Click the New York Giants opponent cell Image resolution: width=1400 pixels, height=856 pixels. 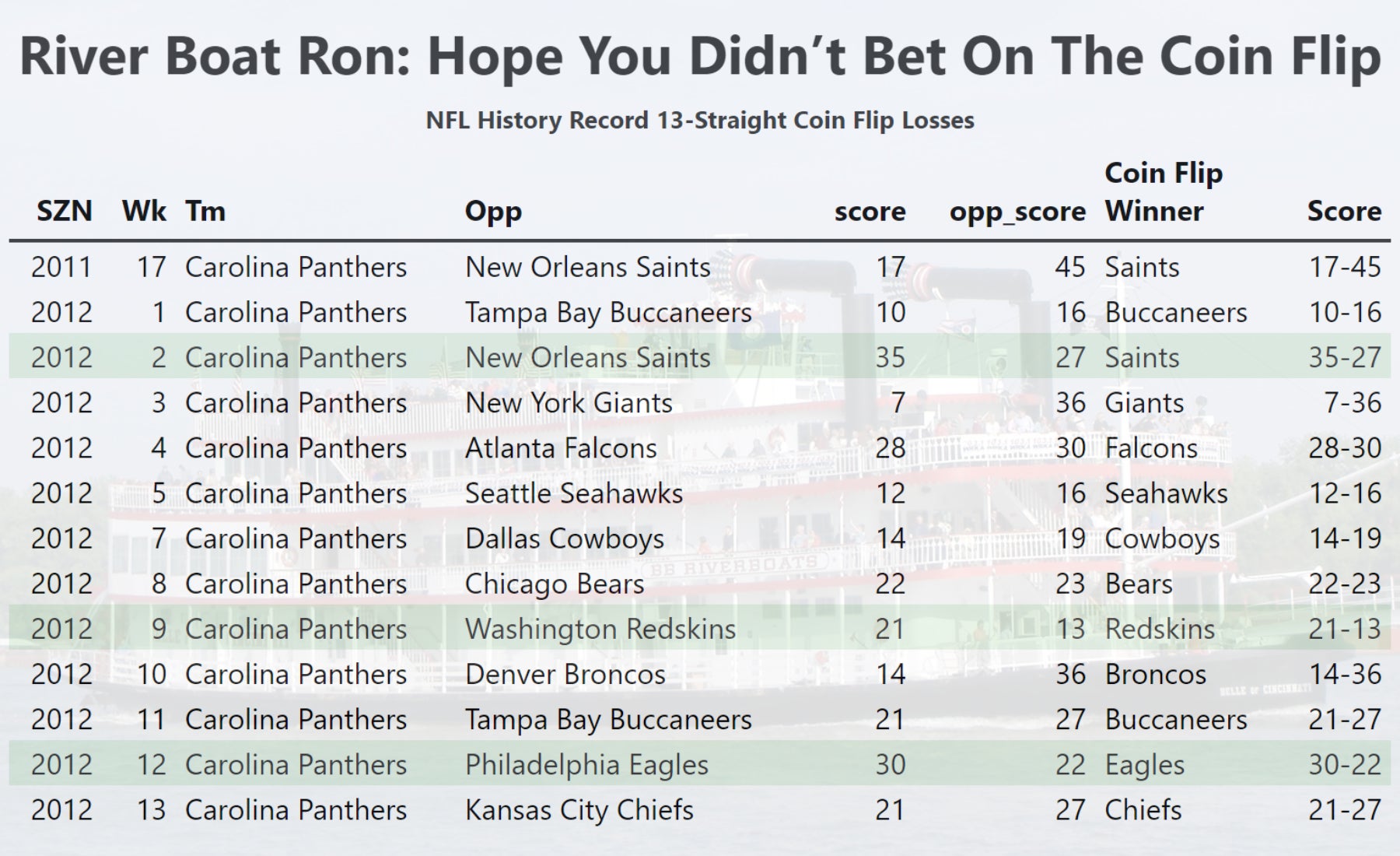(x=569, y=403)
